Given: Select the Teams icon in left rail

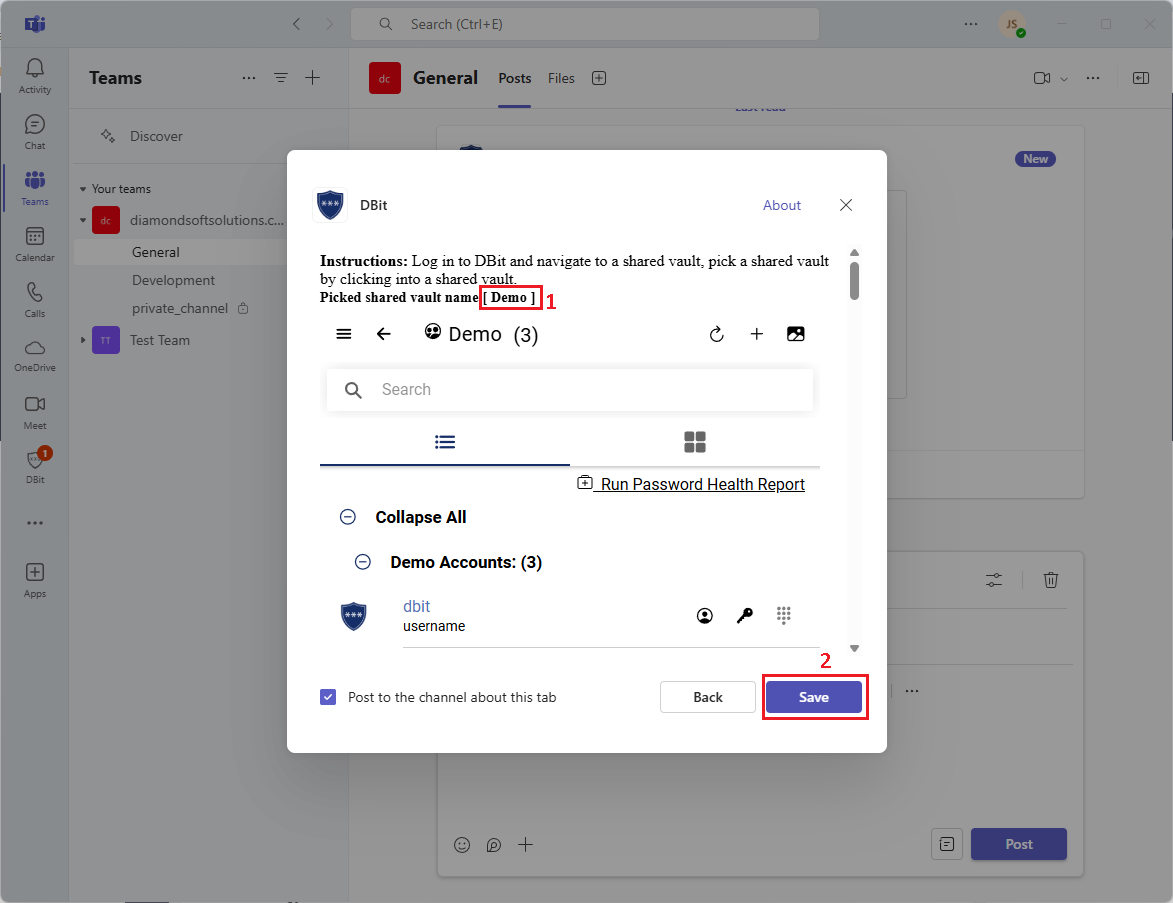Looking at the screenshot, I should coord(34,189).
